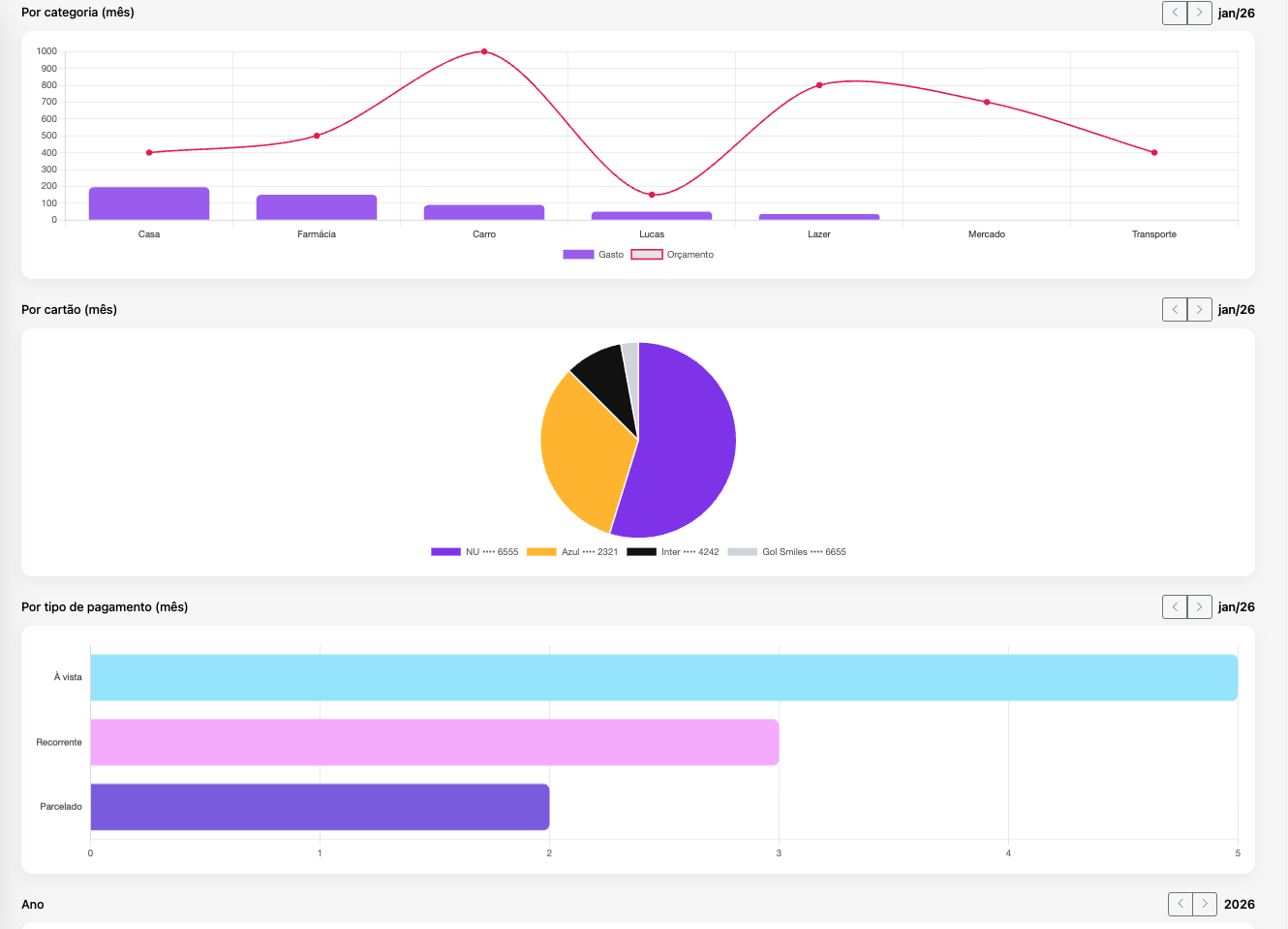
Task: Click previous month arrow for Por cartão
Action: 1175,310
